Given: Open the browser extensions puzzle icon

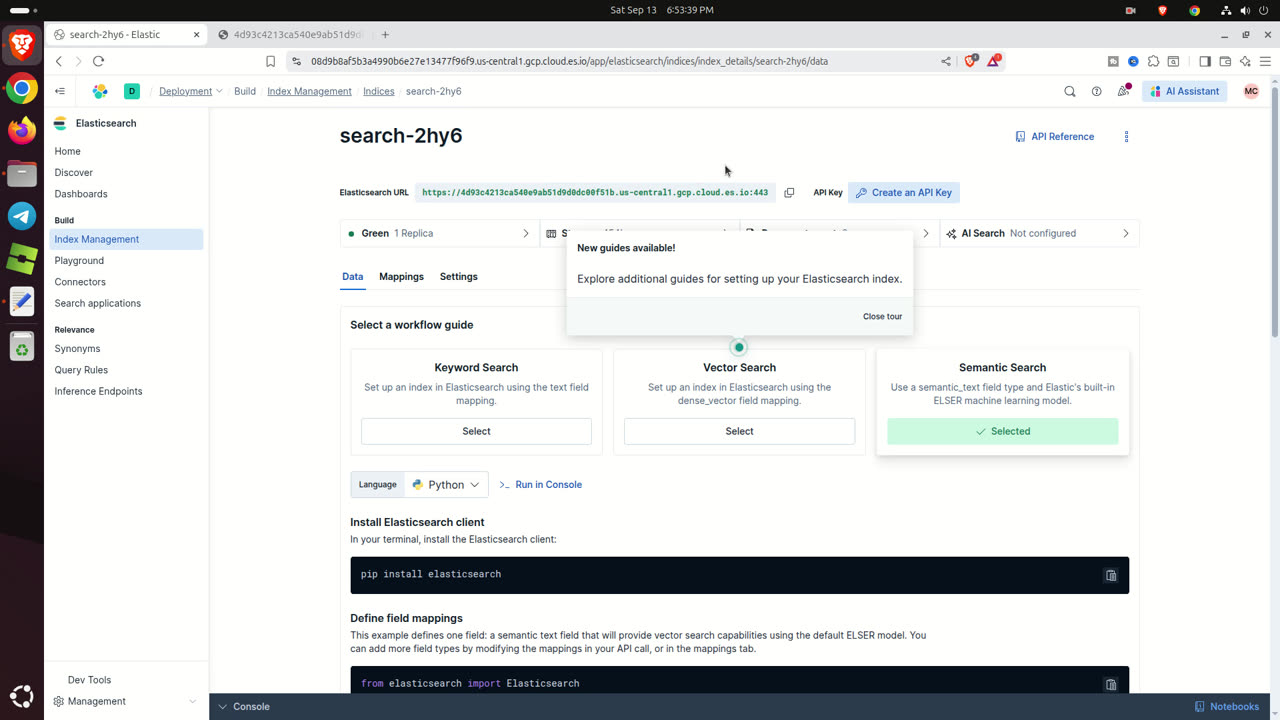Looking at the screenshot, I should 1154,61.
